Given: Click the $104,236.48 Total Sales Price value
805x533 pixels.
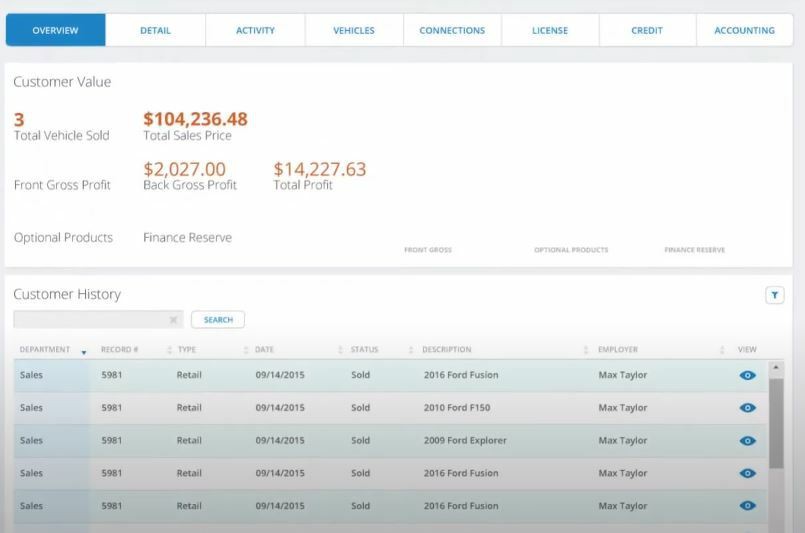Looking at the screenshot, I should point(195,119).
